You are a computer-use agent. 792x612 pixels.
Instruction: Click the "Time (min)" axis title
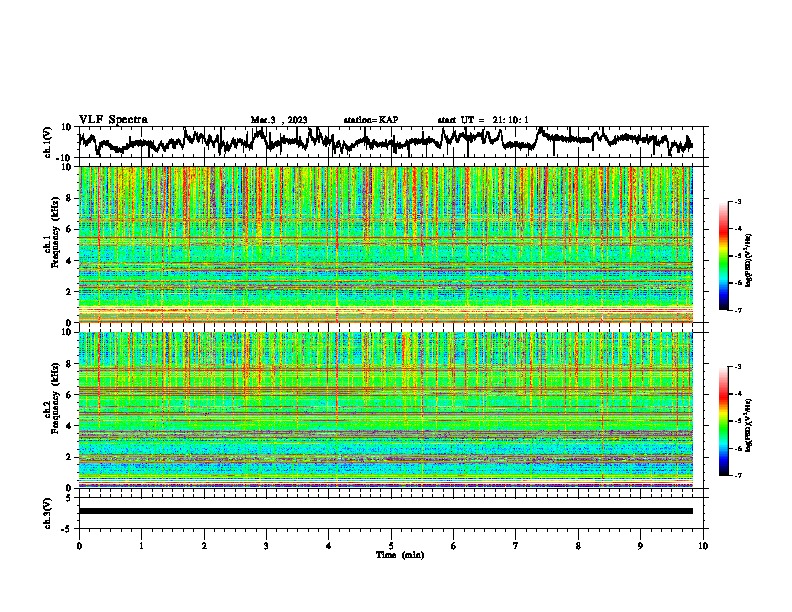click(x=400, y=555)
